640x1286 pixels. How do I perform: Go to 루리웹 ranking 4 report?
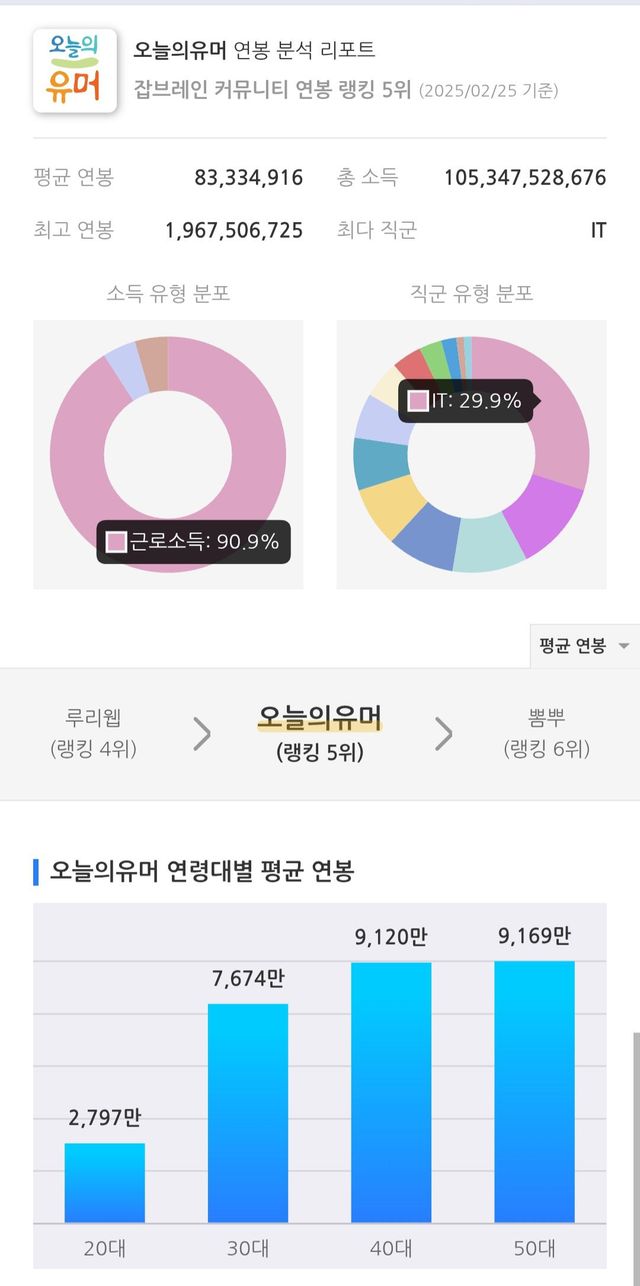pos(93,733)
